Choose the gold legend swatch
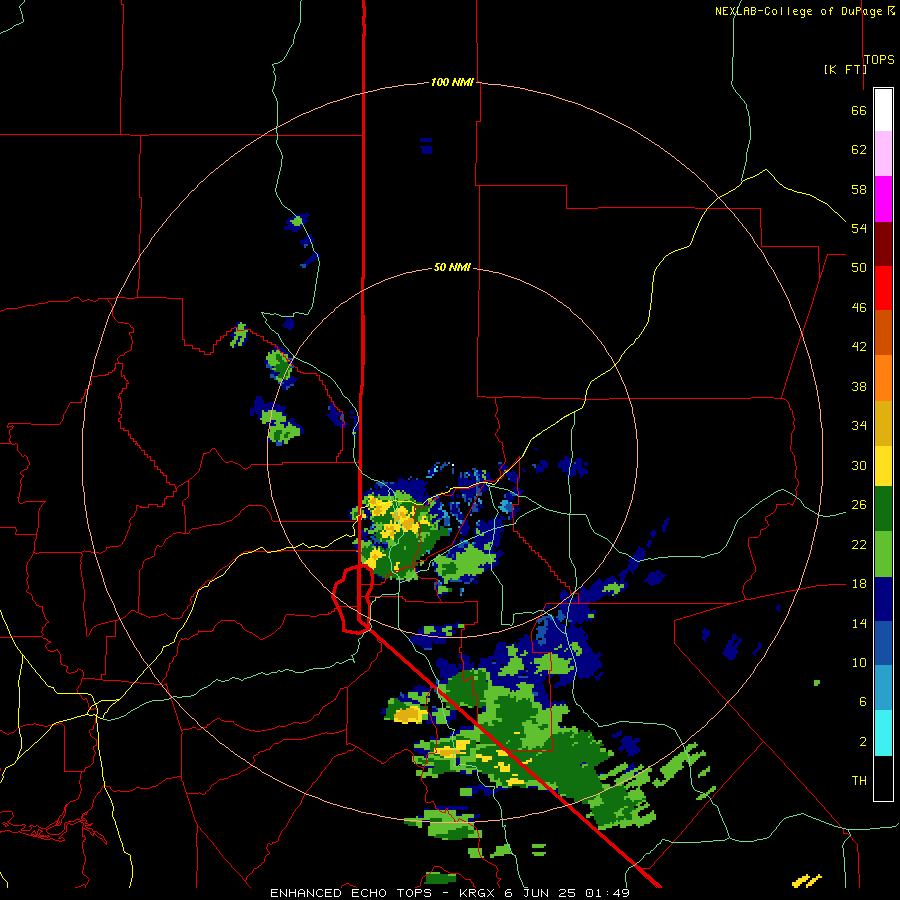Viewport: 900px width, 900px height. click(x=883, y=423)
